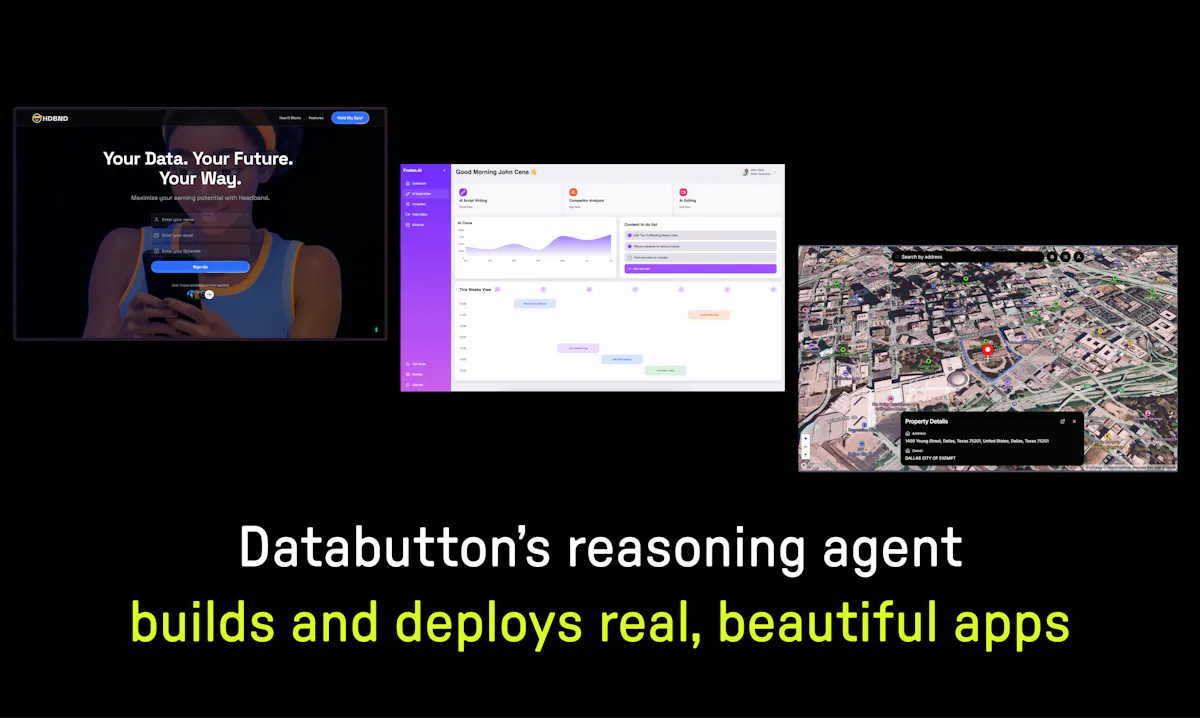Close the Property Details panel
Image resolution: width=1200 pixels, height=718 pixels.
tap(1074, 421)
